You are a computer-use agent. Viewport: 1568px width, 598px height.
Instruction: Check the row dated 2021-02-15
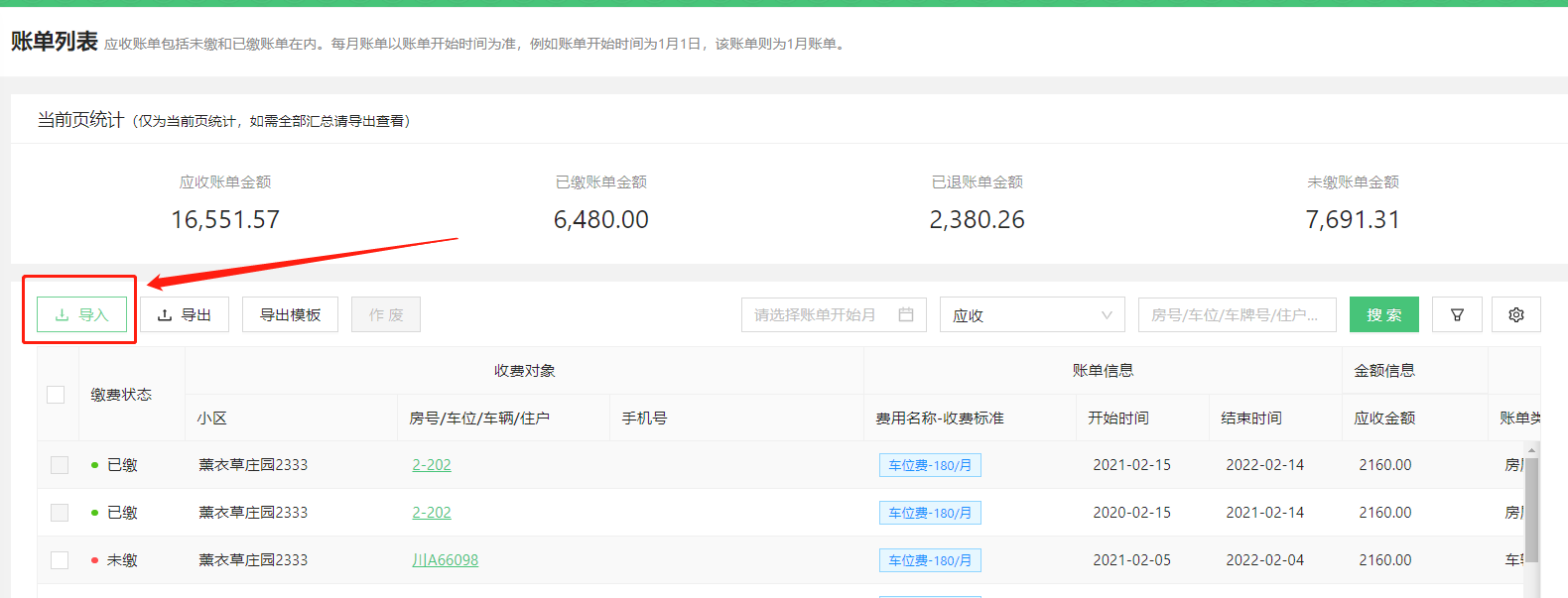[60, 465]
